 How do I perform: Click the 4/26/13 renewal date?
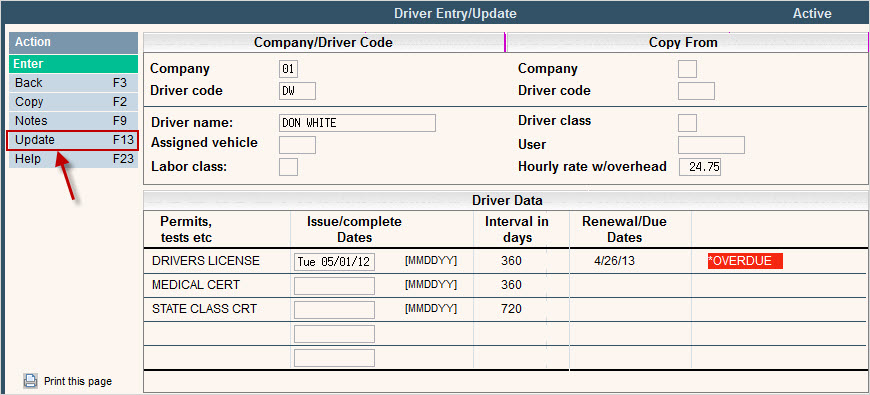pos(614,261)
